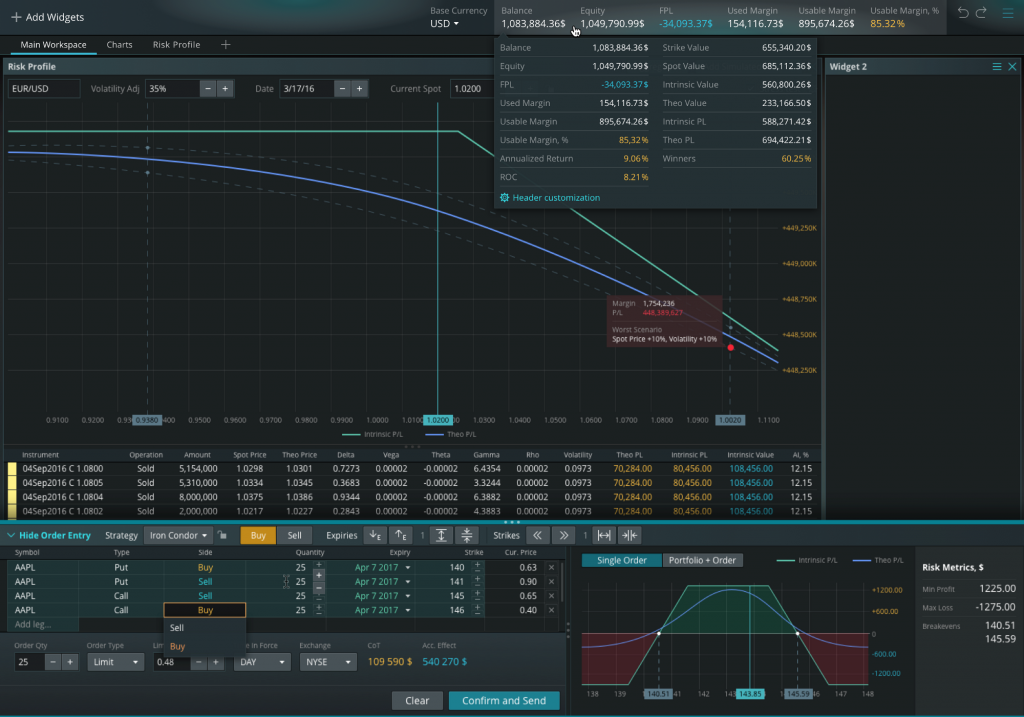Switch to the Charts tab
Viewport: 1024px width, 717px height.
click(121, 44)
